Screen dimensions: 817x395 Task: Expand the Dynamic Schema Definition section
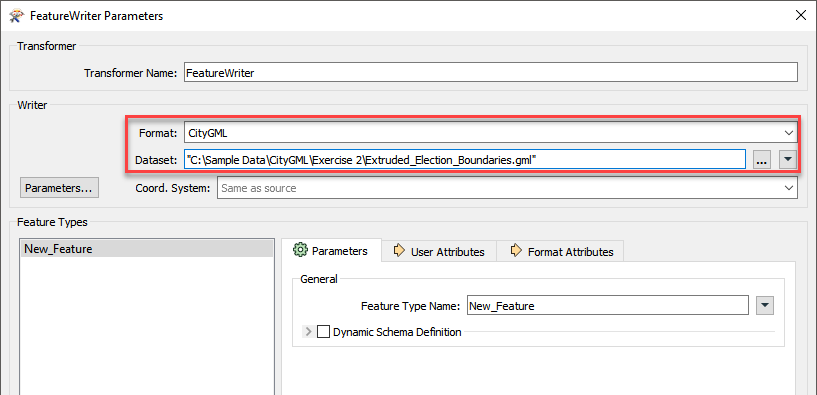click(x=308, y=331)
